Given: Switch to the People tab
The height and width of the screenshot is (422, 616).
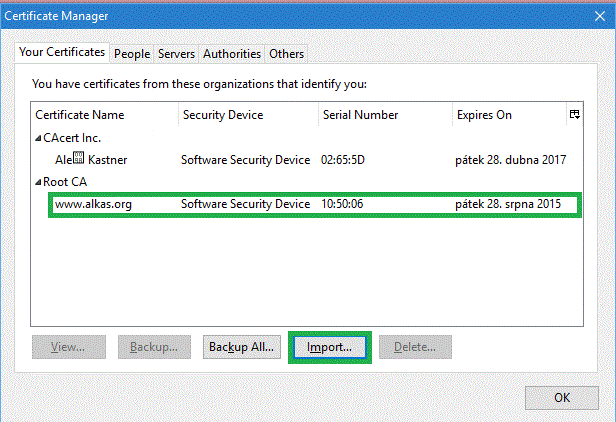Looking at the screenshot, I should (x=131, y=54).
